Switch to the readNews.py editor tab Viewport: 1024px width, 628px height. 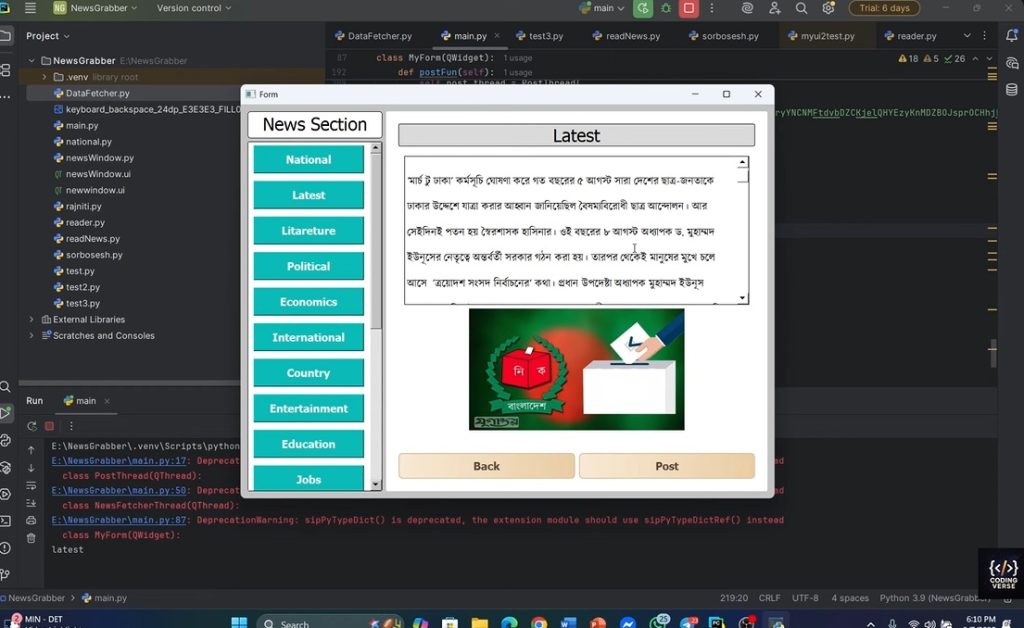tap(626, 36)
